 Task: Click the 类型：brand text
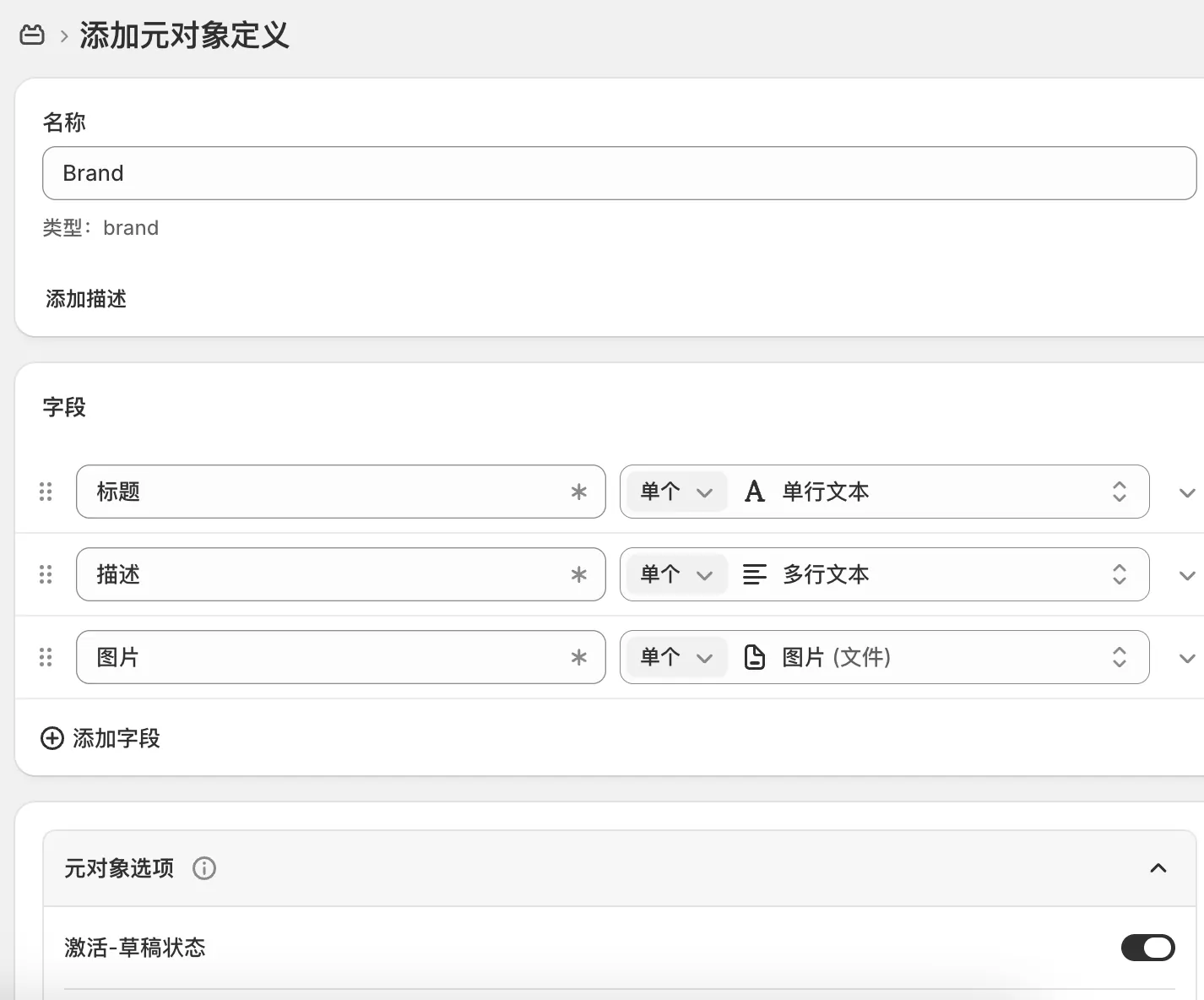(x=100, y=228)
